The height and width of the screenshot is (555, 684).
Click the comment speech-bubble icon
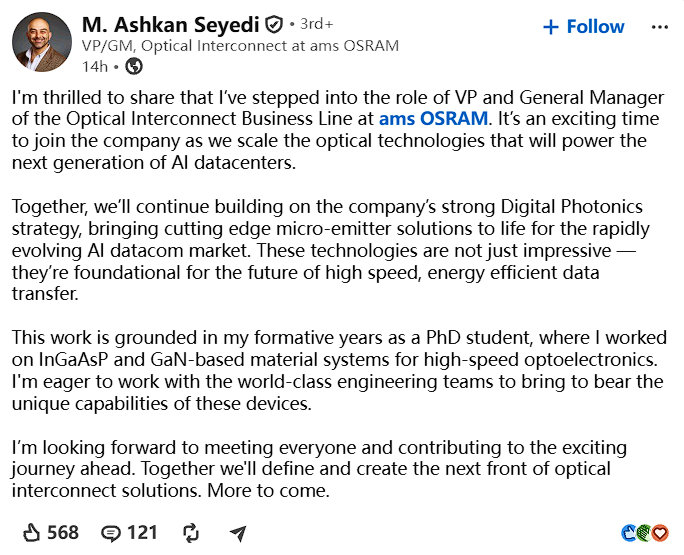pos(111,534)
